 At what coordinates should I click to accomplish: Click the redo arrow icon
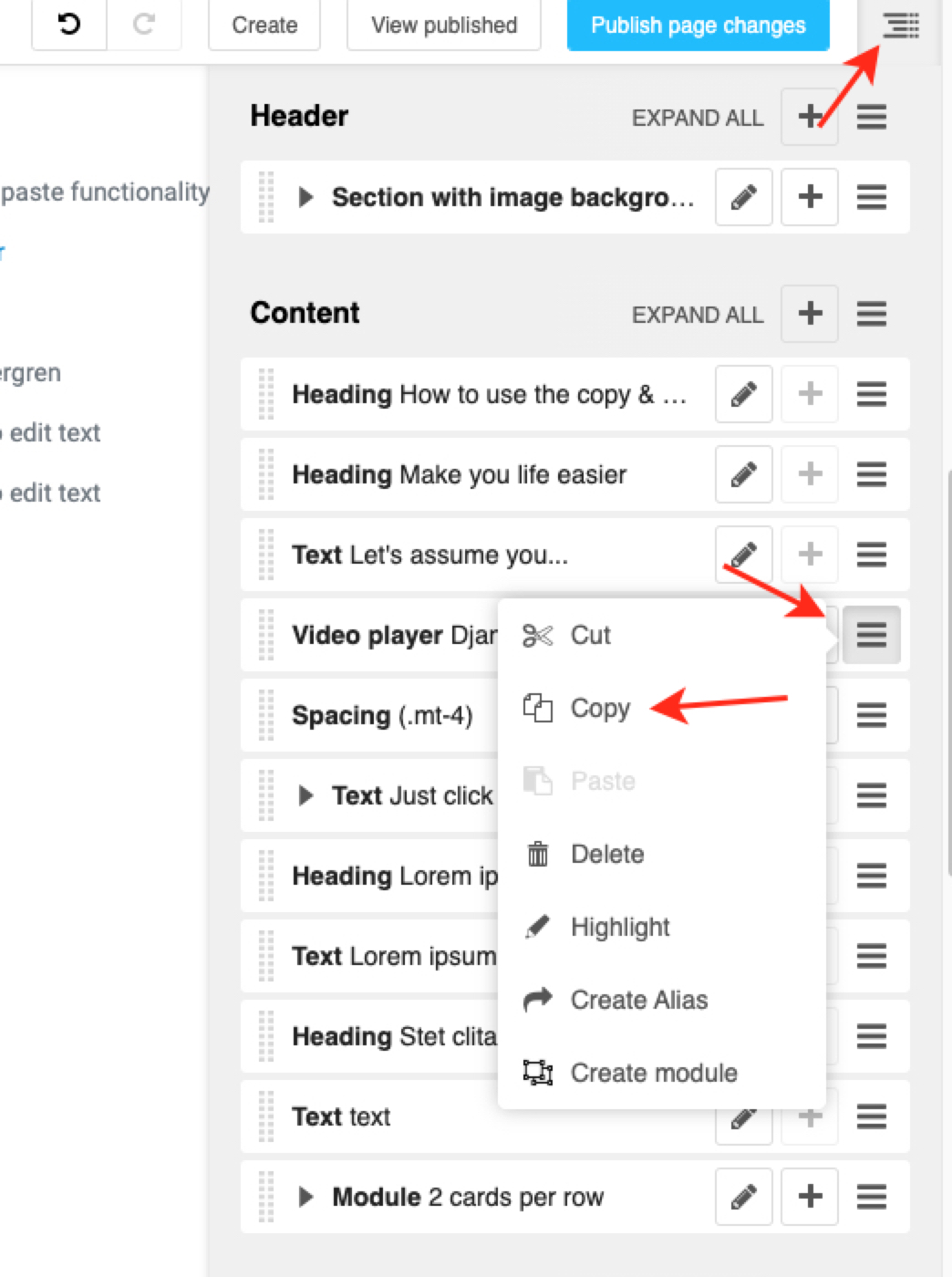(143, 25)
